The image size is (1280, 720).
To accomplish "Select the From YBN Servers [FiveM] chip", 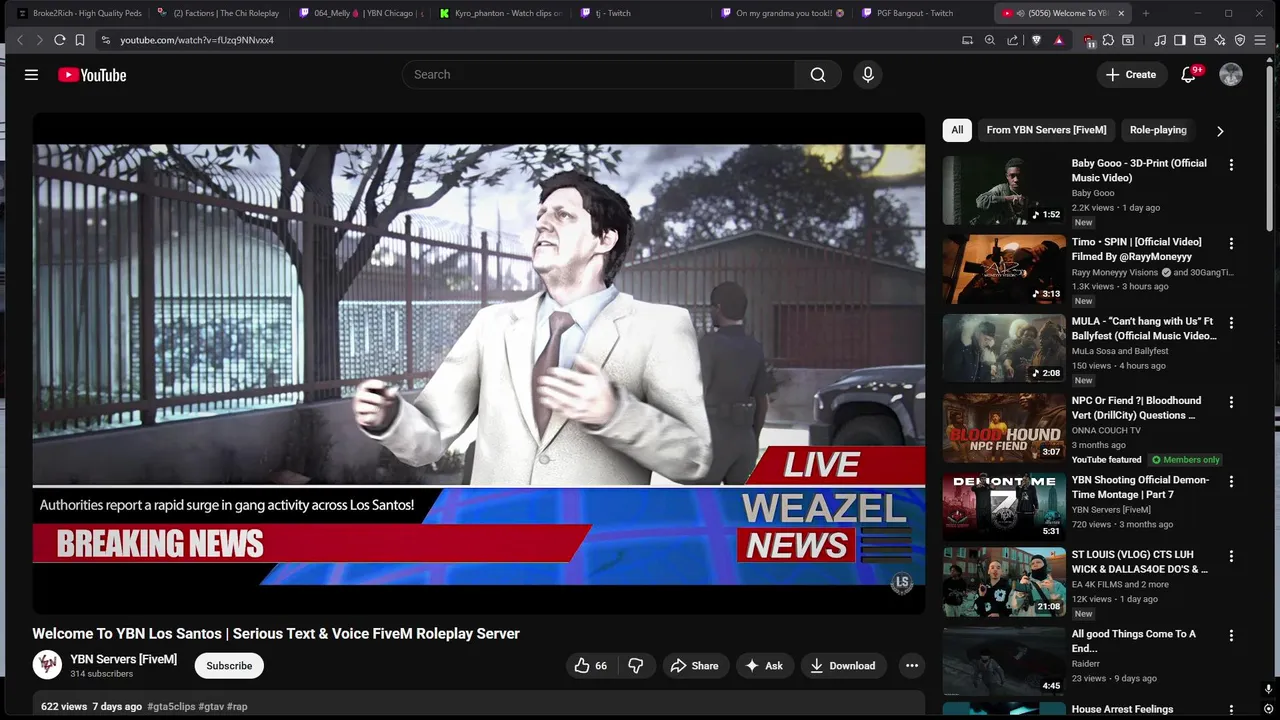I will tap(1046, 130).
